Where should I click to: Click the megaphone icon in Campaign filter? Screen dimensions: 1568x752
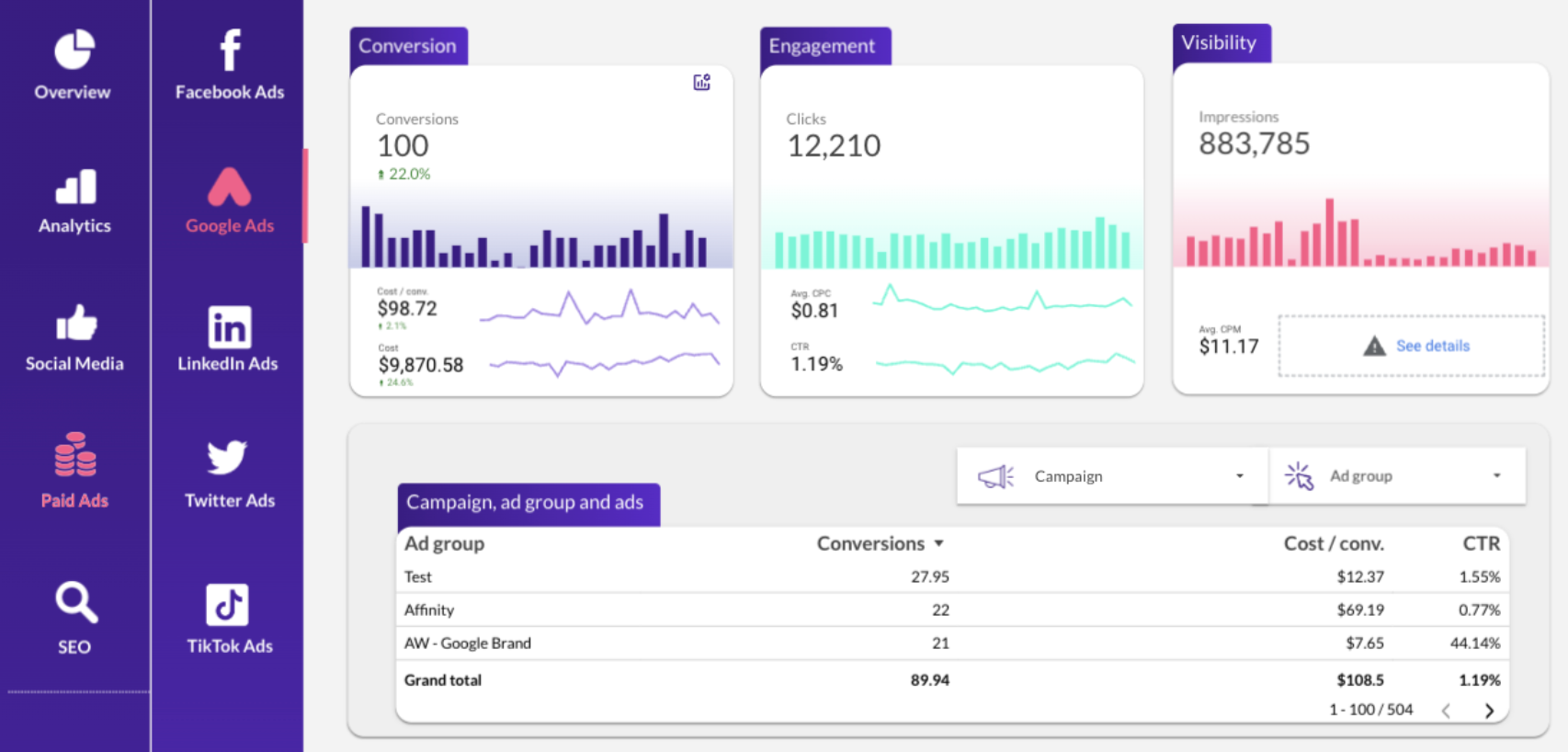995,476
